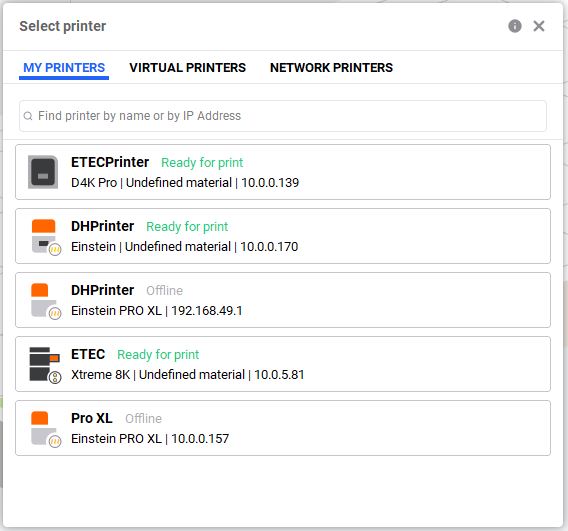Pick the ETEC printer name
568x531 pixels.
88,354
